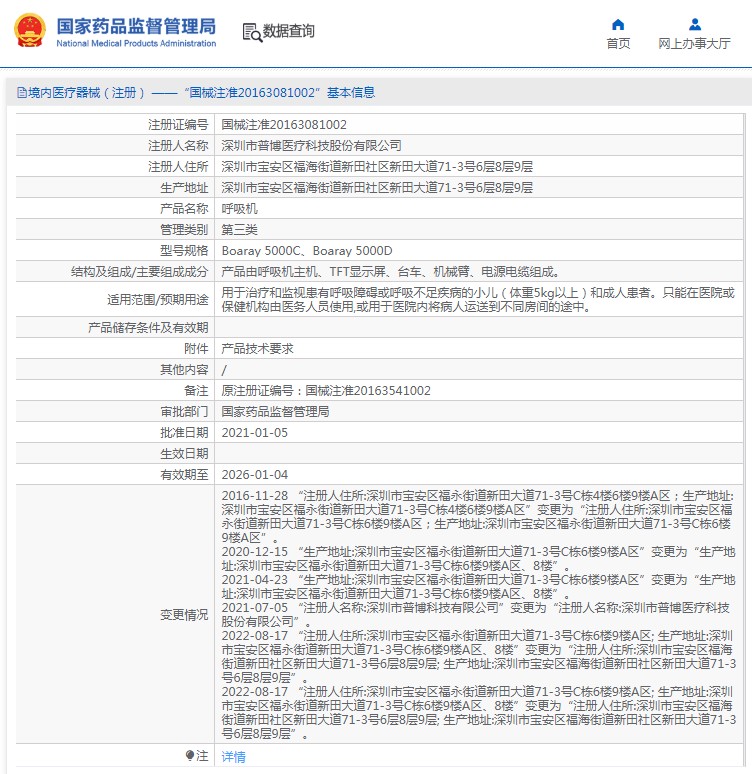Click the 变更情况 label
752x774 pixels.
tap(184, 615)
